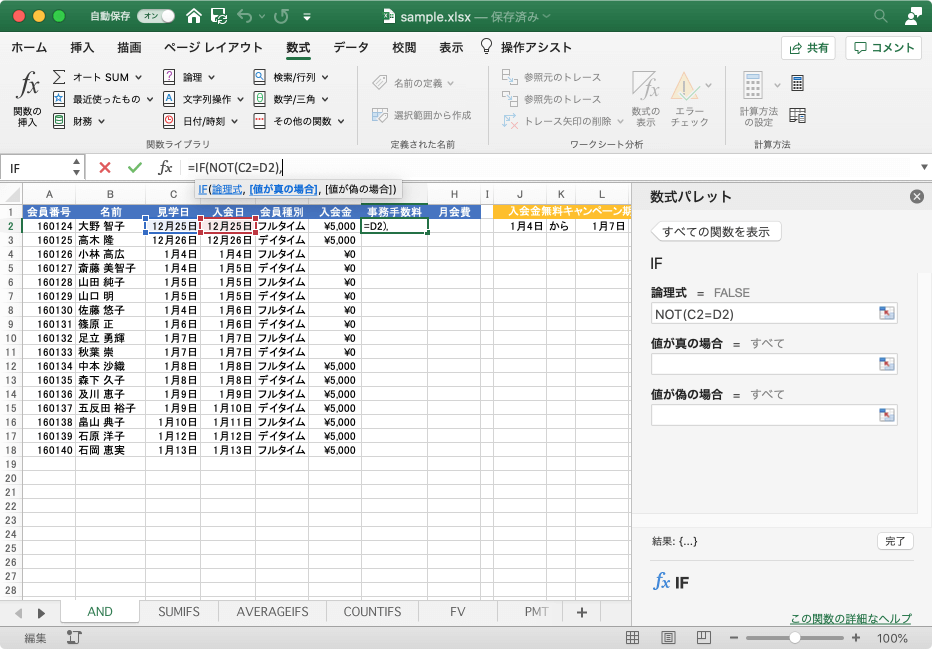The height and width of the screenshot is (649, 932).
Task: Open Recently Used (最近使ったもの) functions
Action: 103,99
